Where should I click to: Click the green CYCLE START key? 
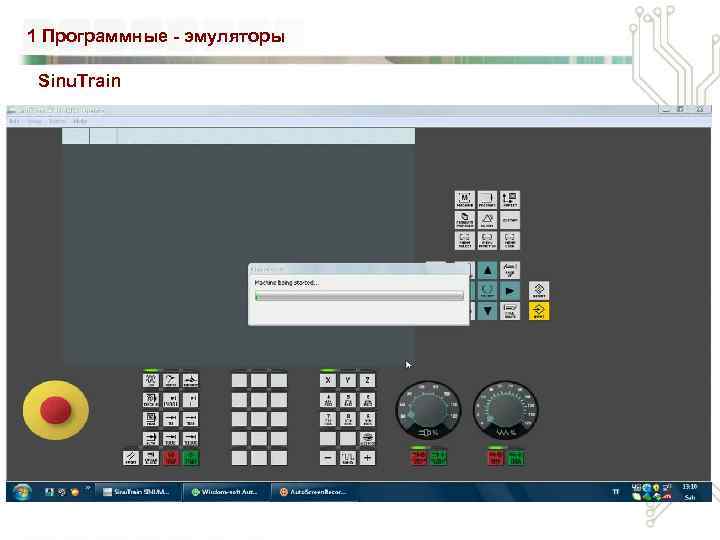point(191,458)
